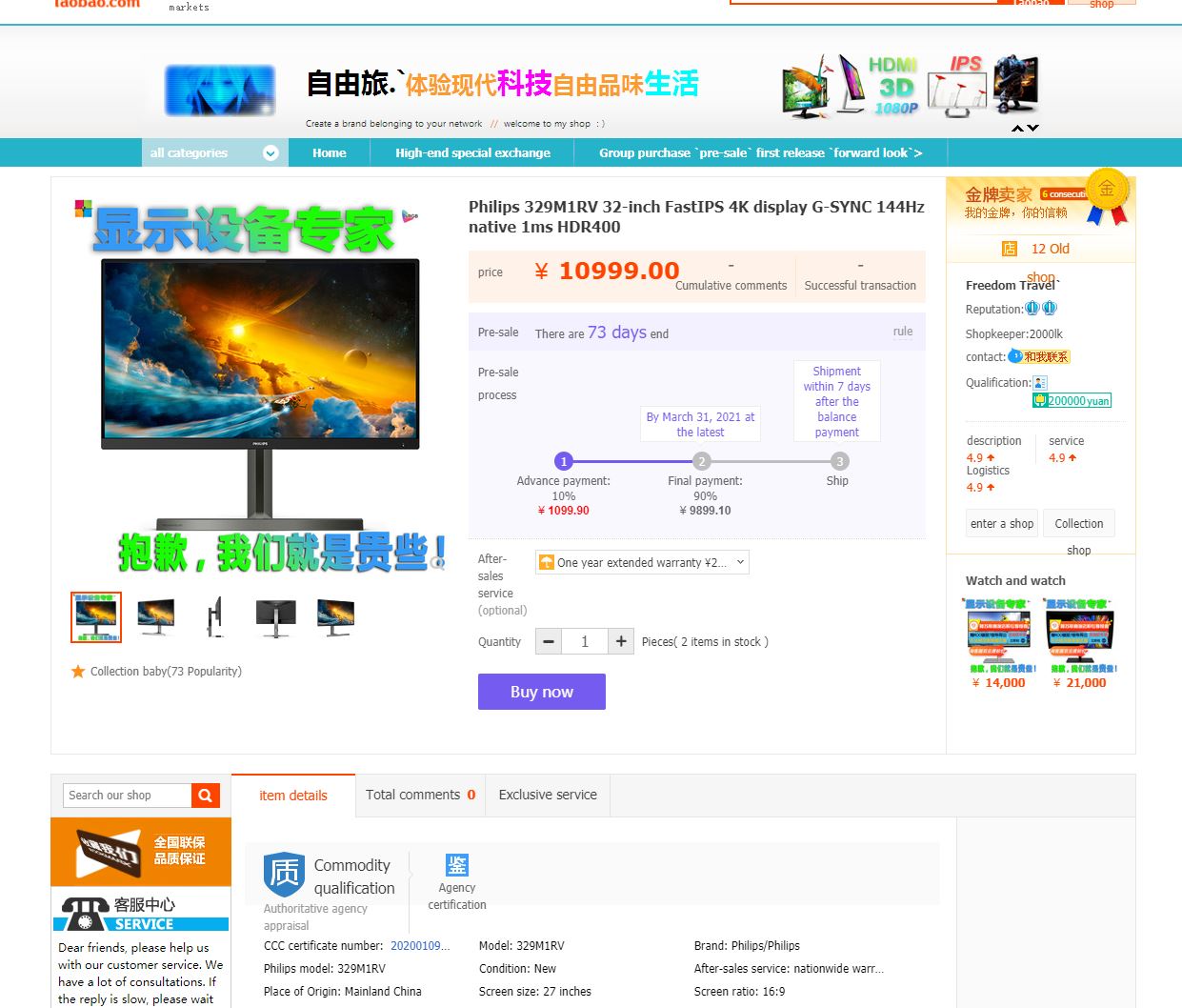Click the Buy now button

542,692
